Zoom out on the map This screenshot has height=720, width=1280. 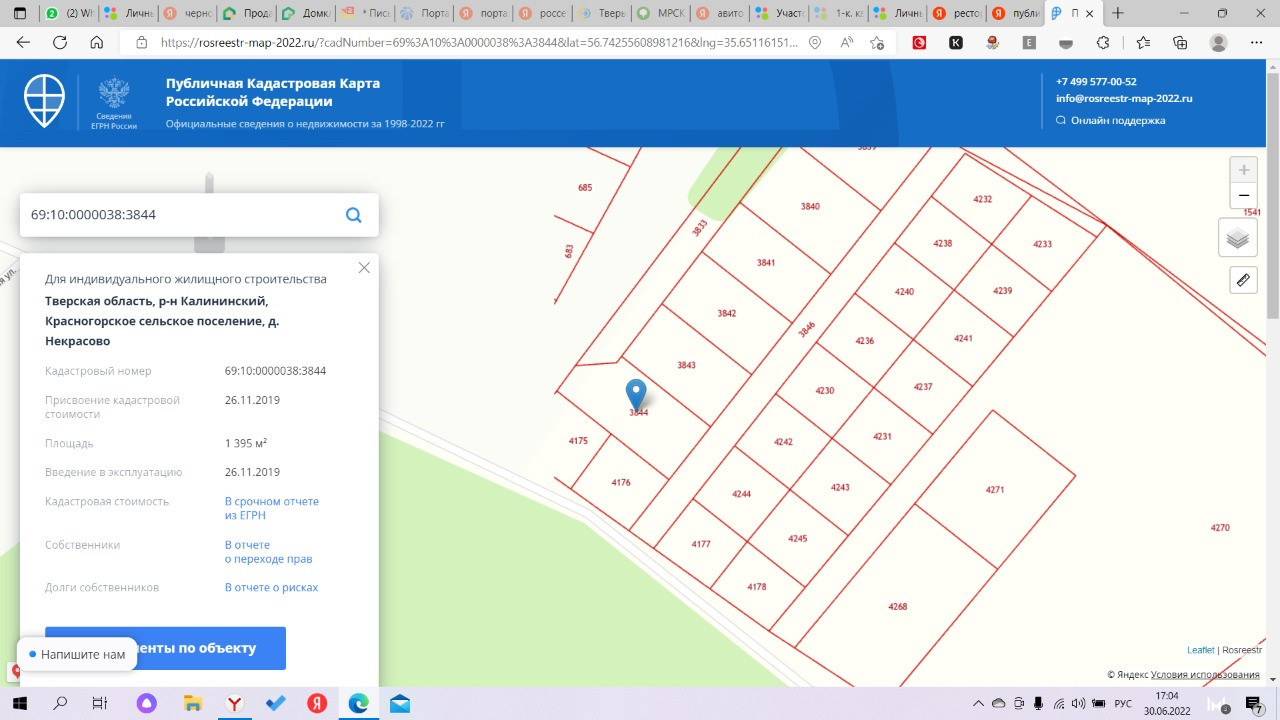click(x=1243, y=196)
